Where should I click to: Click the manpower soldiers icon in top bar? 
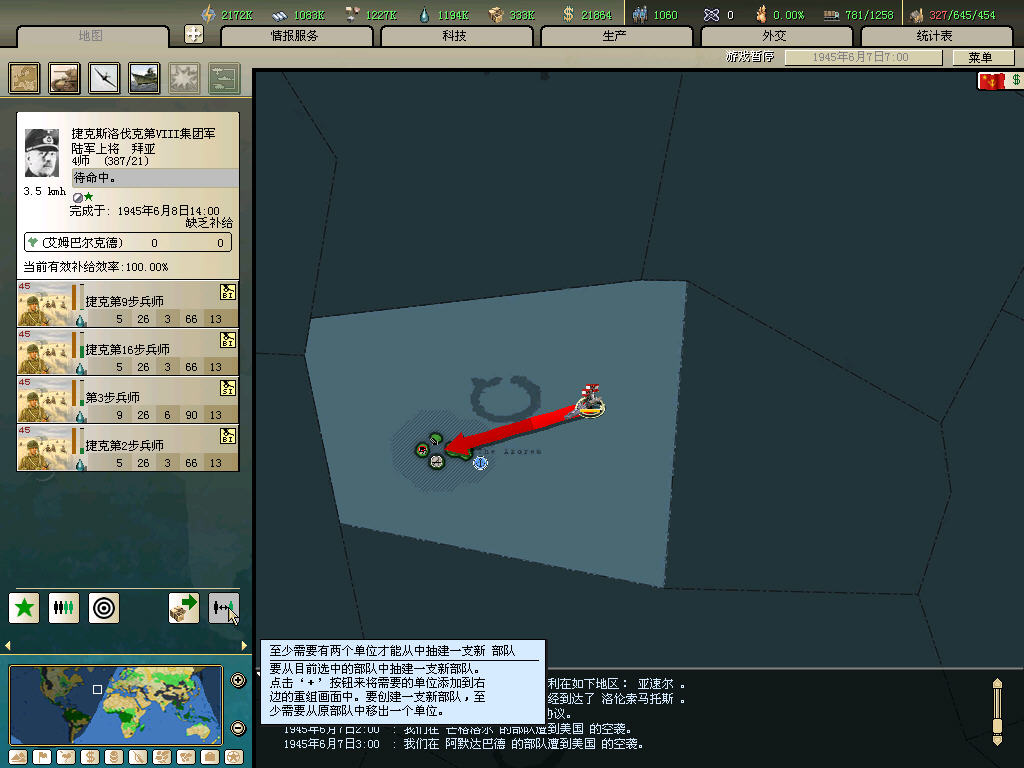(640, 14)
